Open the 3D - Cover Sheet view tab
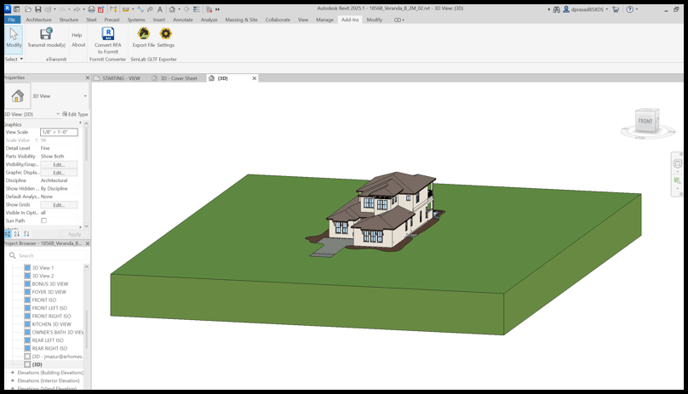The image size is (688, 394). tap(175, 78)
